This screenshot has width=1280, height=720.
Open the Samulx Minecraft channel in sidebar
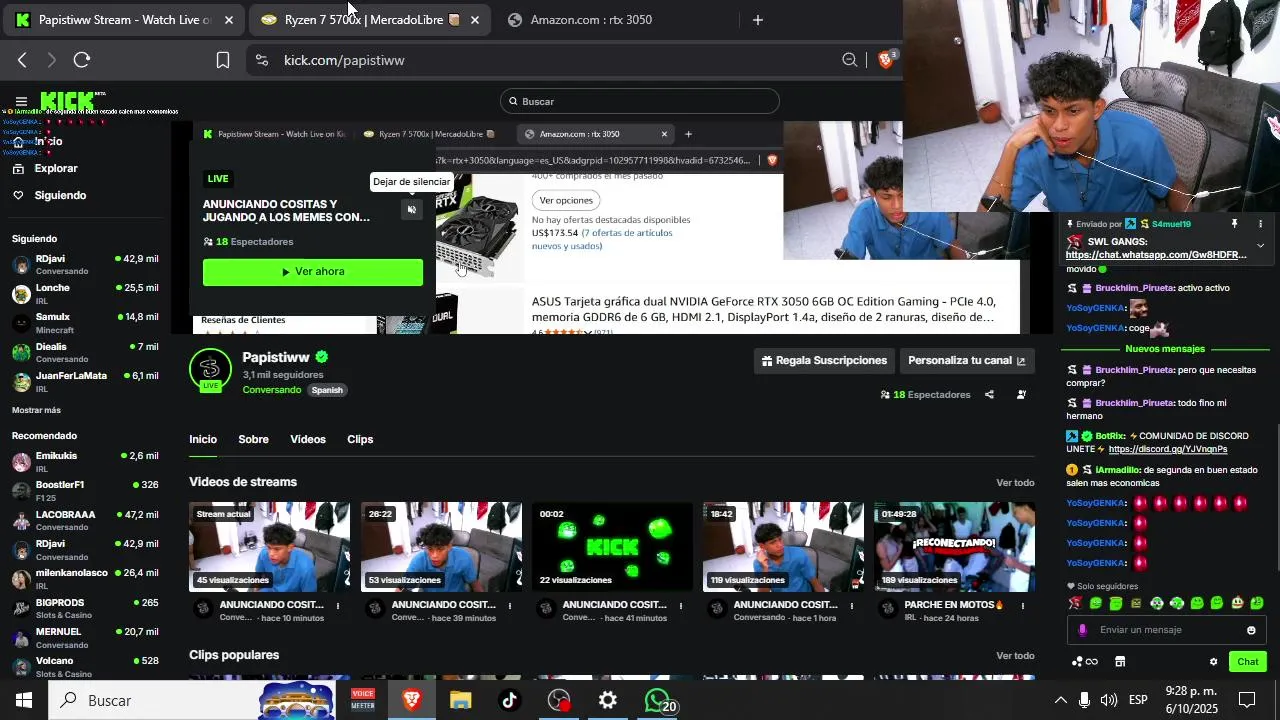(x=85, y=323)
